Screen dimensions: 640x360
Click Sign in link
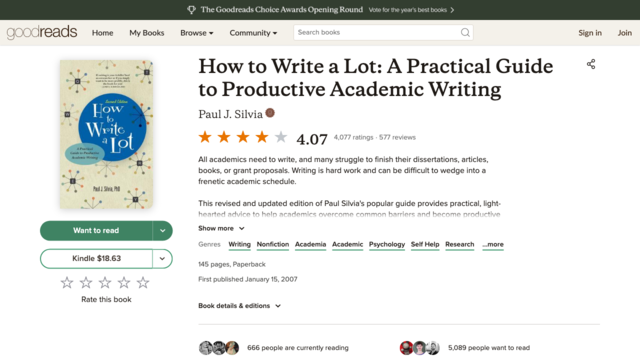[590, 33]
